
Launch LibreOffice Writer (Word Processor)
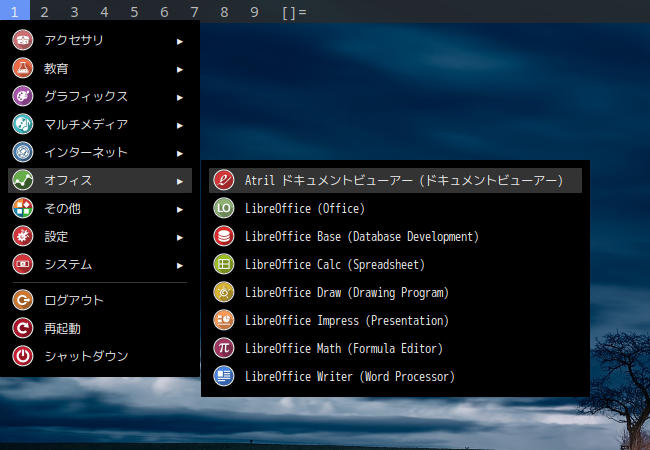click(395, 376)
